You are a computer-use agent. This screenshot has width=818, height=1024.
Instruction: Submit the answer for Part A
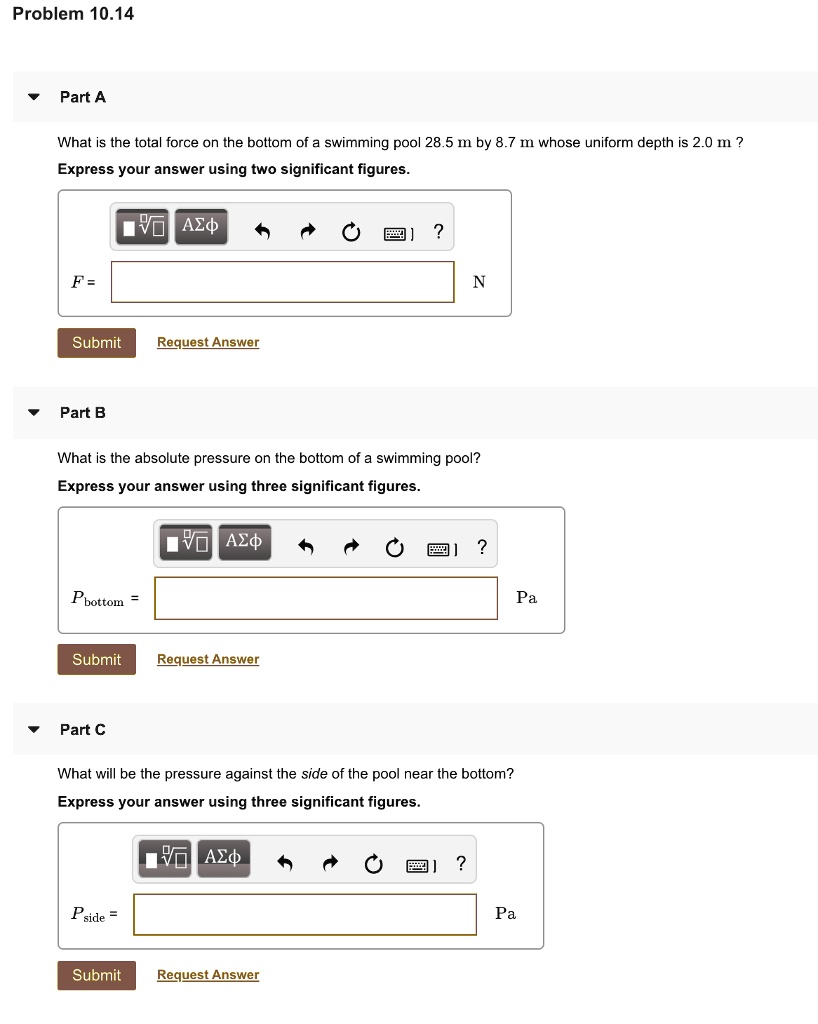coord(96,342)
